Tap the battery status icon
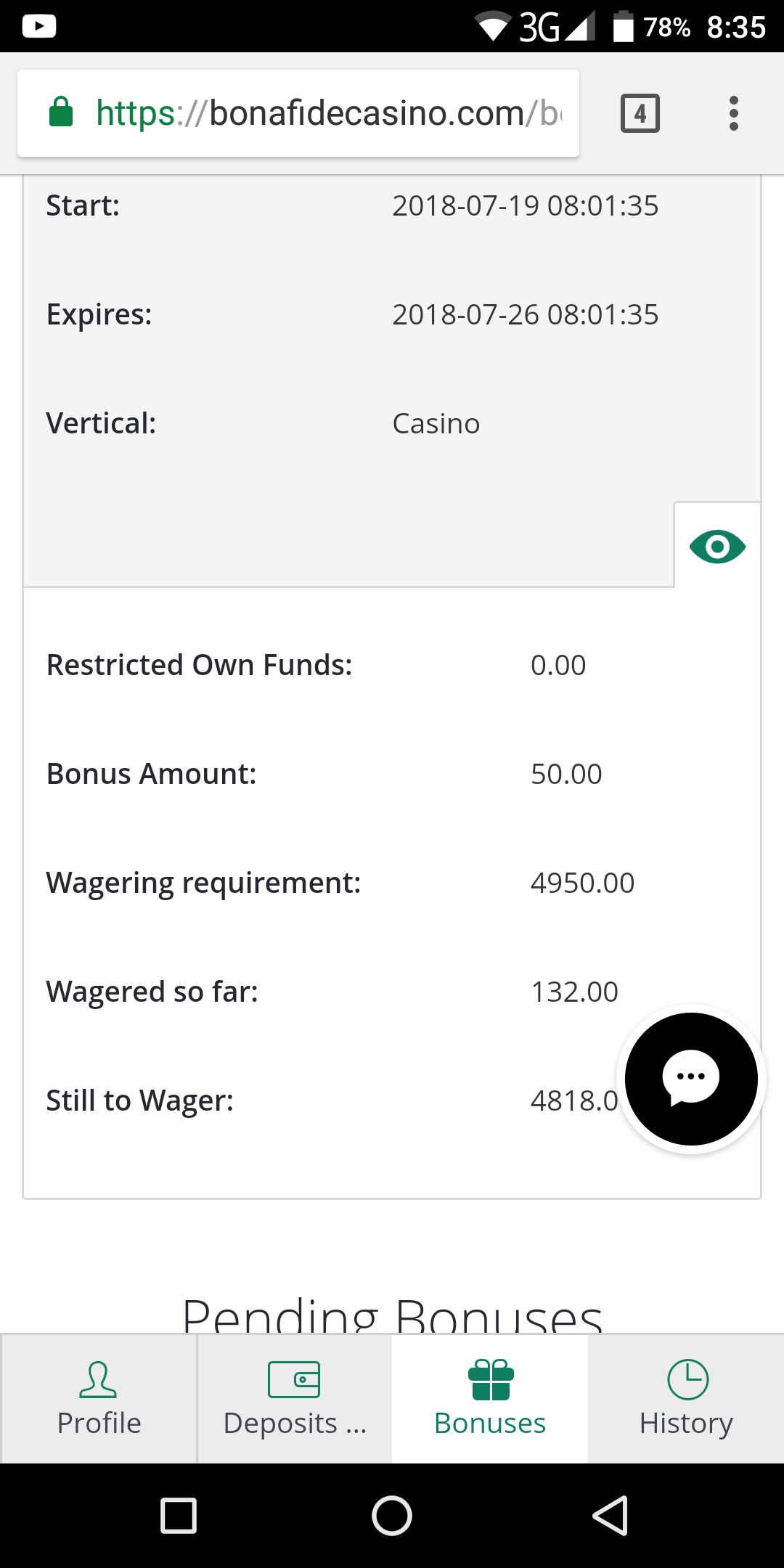Viewport: 784px width, 1568px height. click(623, 27)
